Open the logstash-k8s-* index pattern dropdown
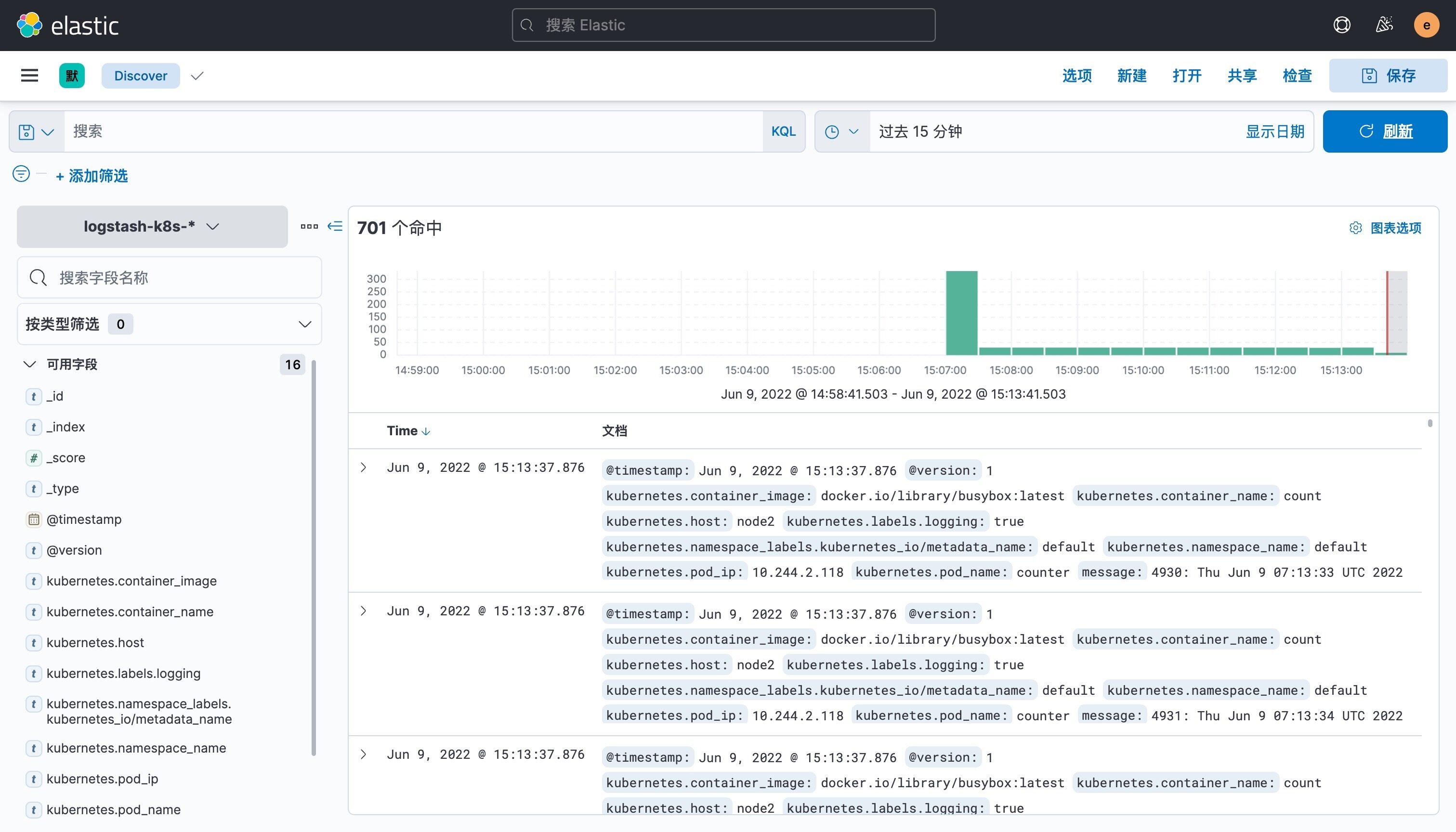The height and width of the screenshot is (832, 1456). [x=152, y=226]
